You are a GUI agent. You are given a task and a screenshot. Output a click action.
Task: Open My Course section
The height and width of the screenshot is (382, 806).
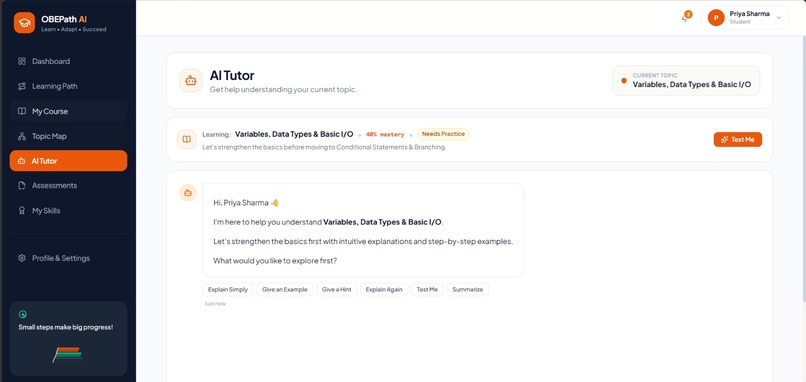68,111
